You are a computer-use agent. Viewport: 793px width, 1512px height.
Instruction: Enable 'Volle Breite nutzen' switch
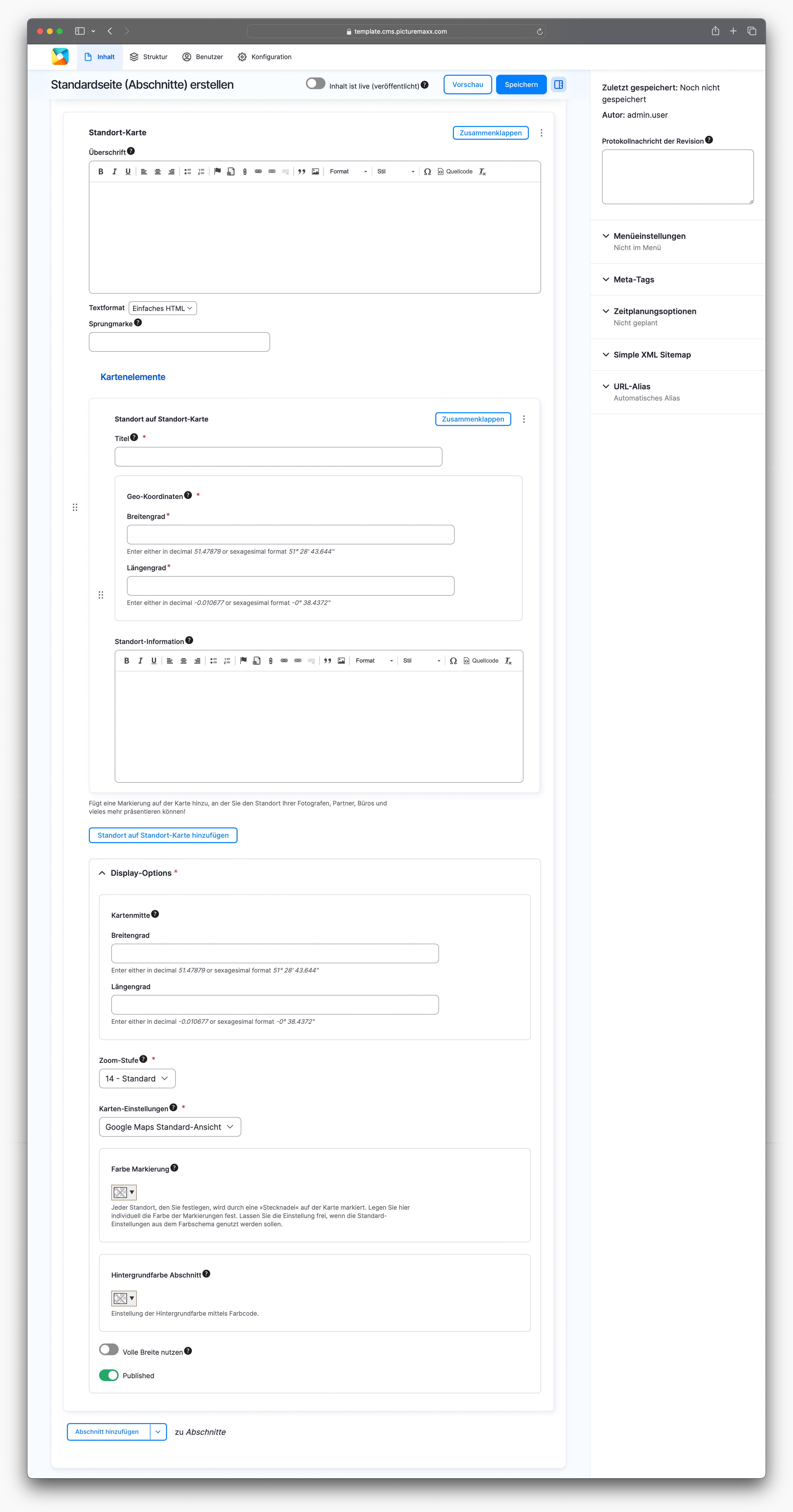coord(109,1349)
